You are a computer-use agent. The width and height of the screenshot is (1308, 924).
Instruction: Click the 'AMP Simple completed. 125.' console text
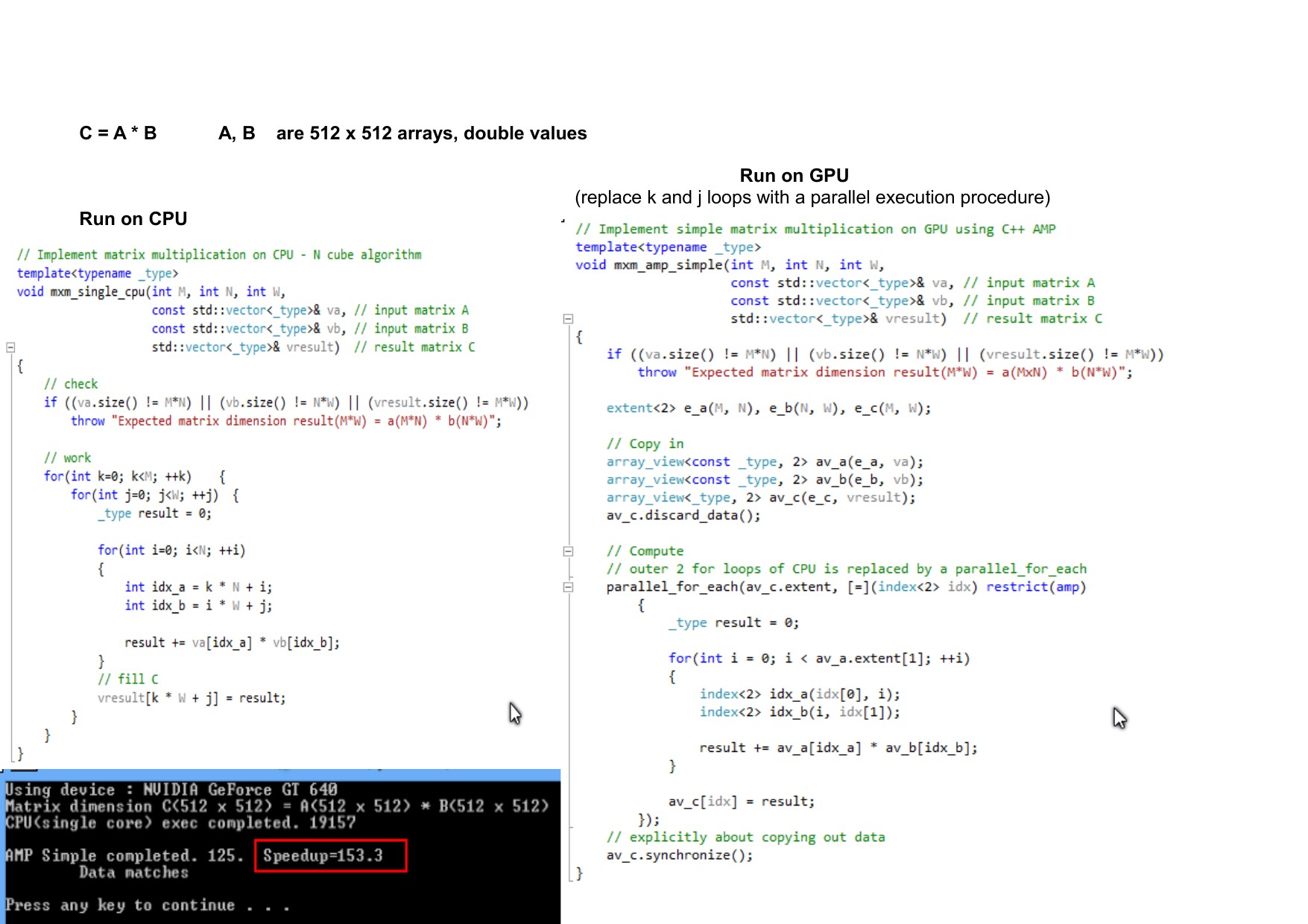124,855
